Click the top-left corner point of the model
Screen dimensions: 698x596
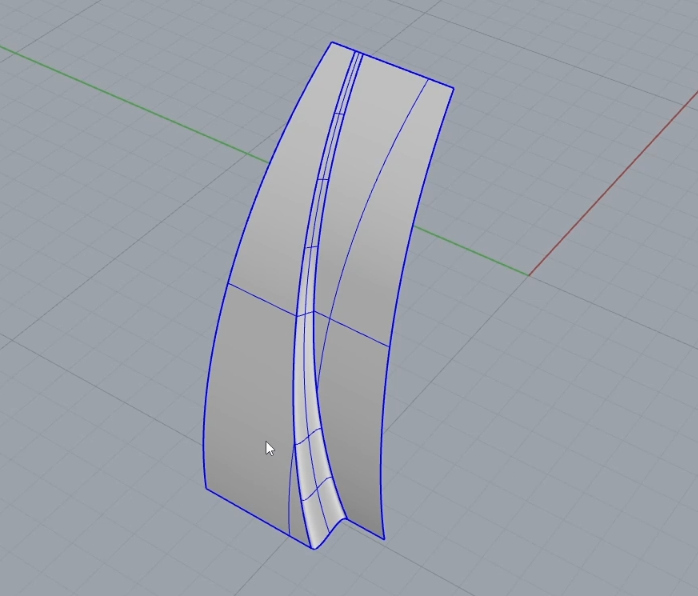(332, 42)
